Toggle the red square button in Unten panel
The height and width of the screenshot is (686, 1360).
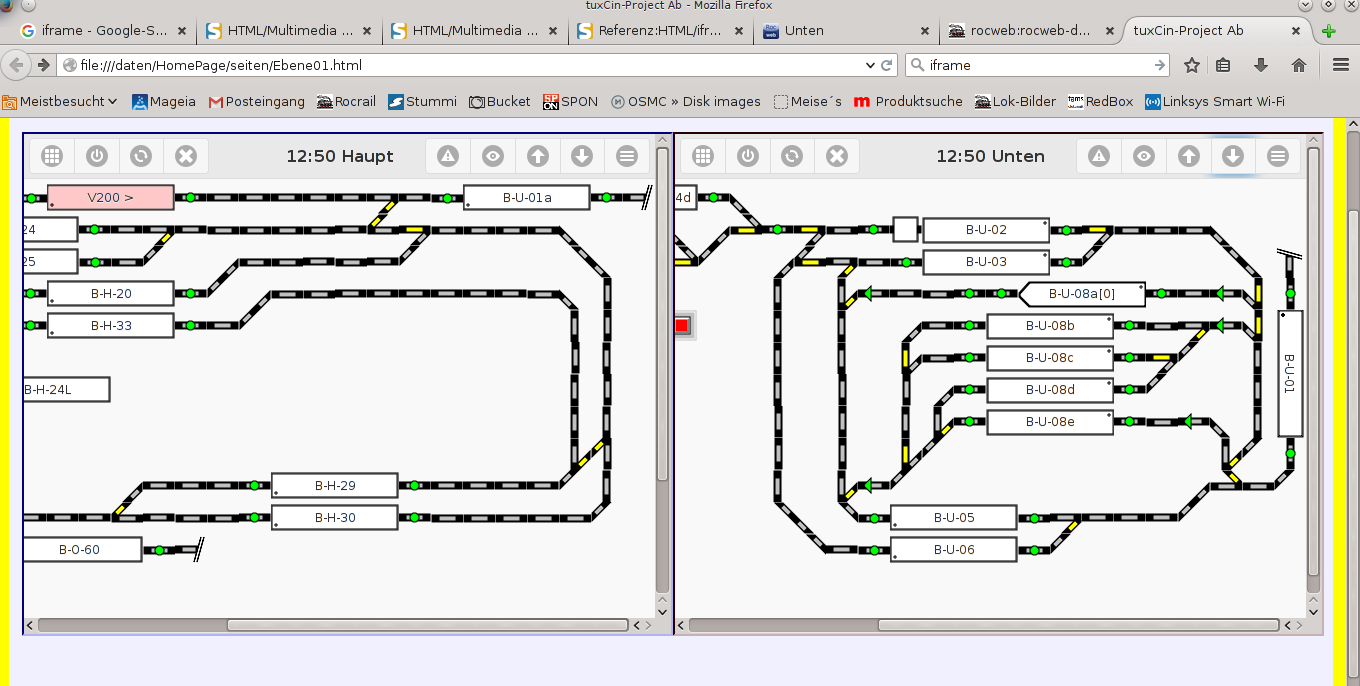click(682, 325)
